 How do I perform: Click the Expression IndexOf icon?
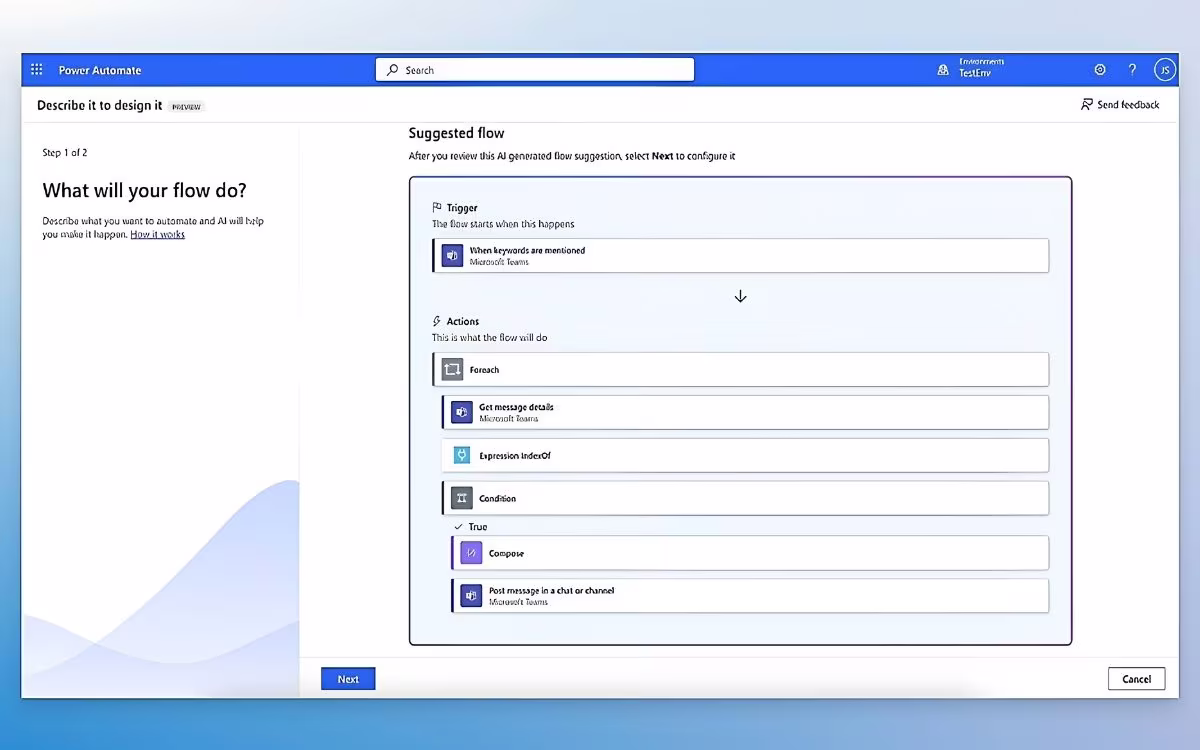(x=461, y=455)
